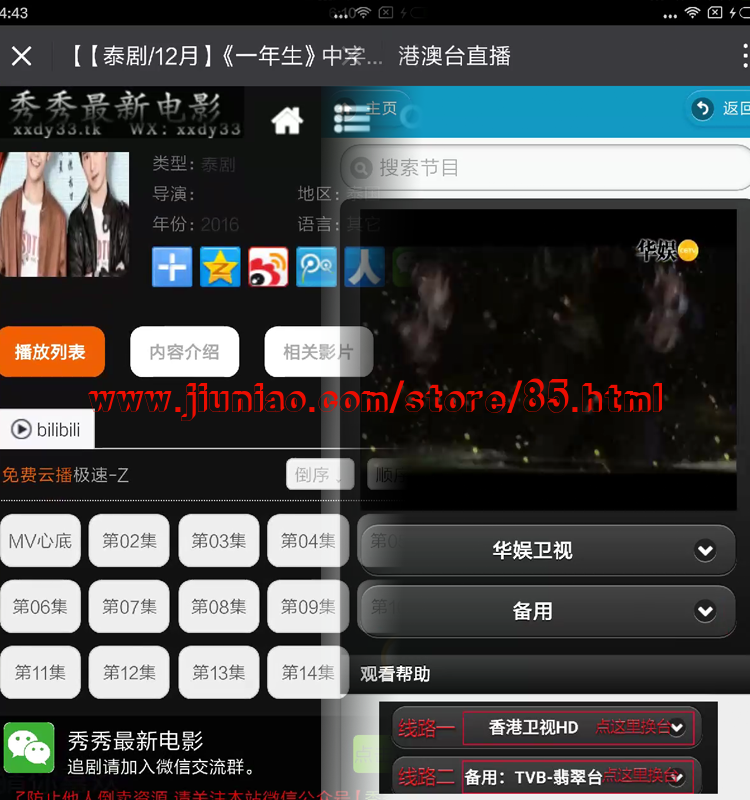750x800 pixels.
Task: Play episode 第13集
Action: (x=218, y=672)
